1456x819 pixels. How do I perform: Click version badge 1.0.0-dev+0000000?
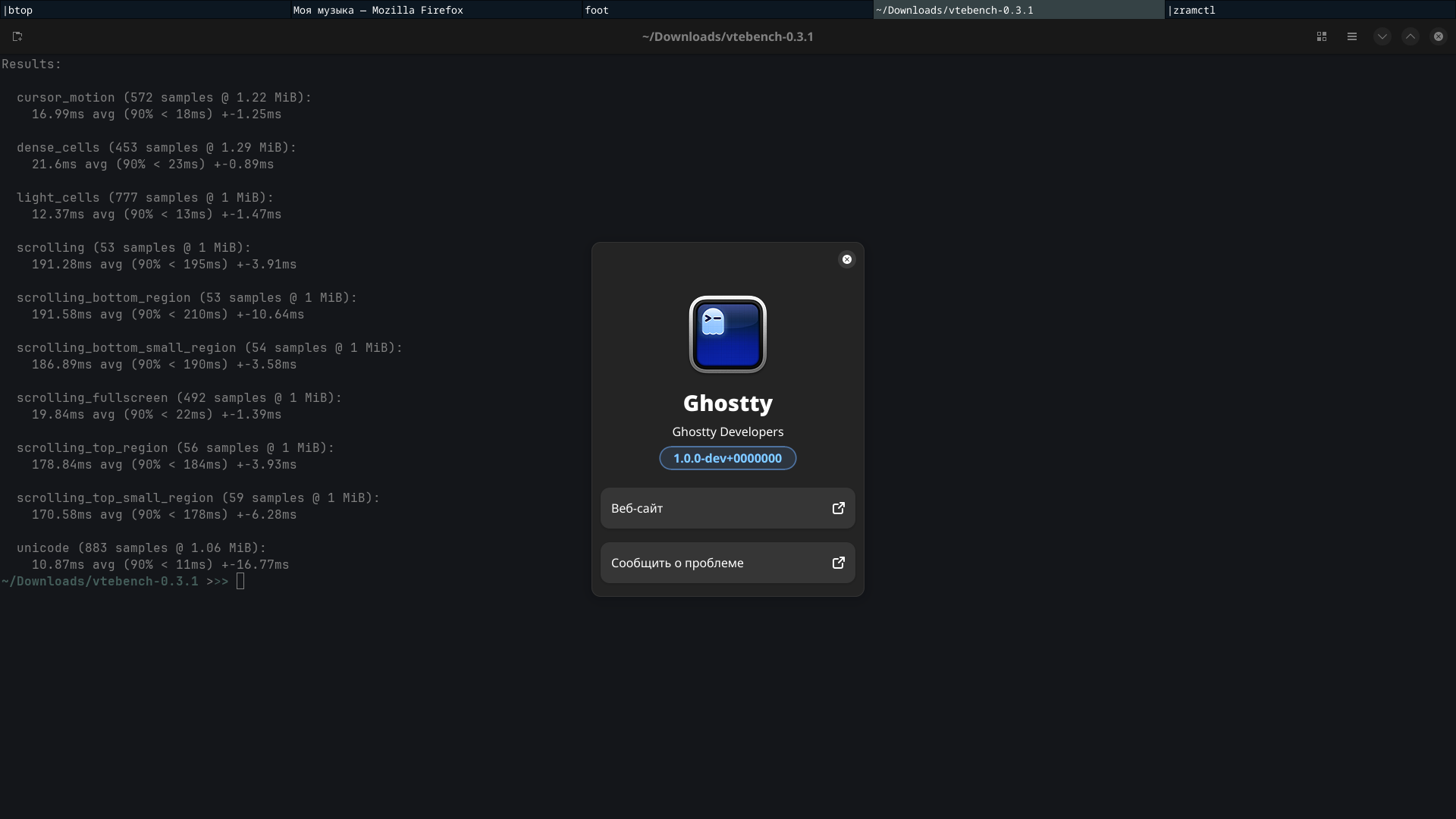click(728, 458)
